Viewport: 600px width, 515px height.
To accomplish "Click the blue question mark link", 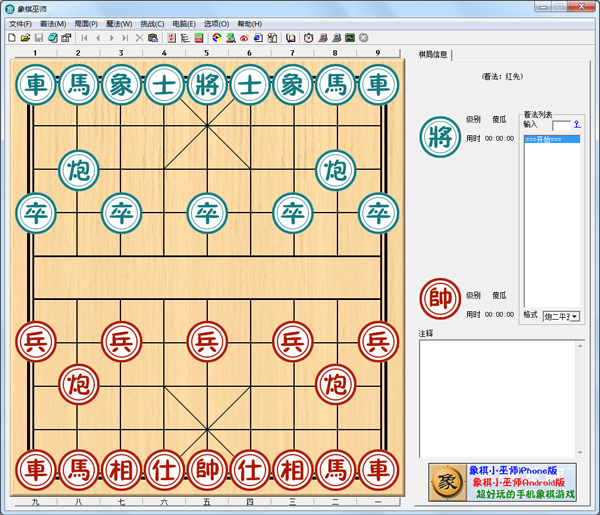I will (577, 124).
